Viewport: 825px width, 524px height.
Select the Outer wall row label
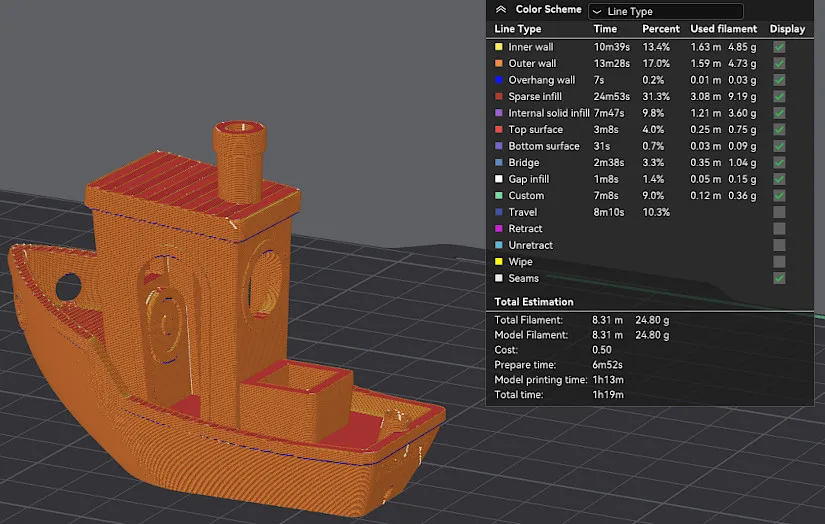tap(532, 63)
